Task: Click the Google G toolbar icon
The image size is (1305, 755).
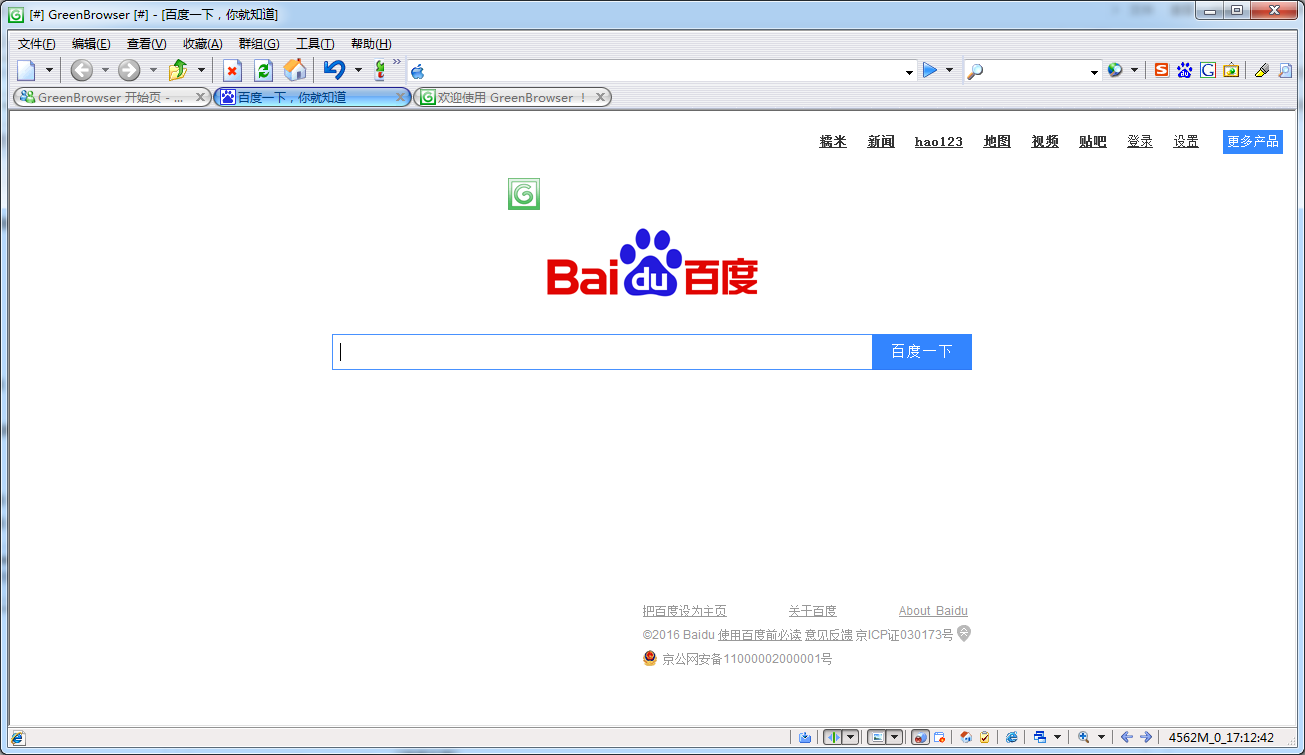Action: [x=1208, y=70]
